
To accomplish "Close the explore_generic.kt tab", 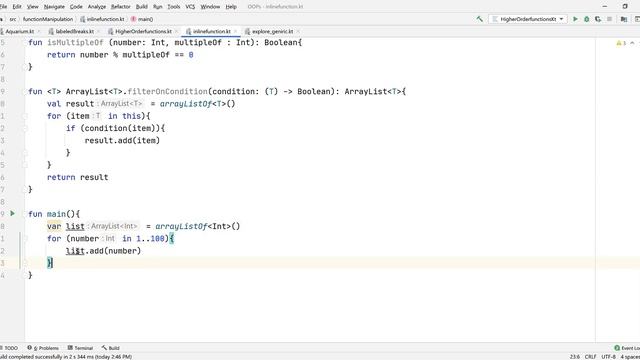I will pos(298,31).
